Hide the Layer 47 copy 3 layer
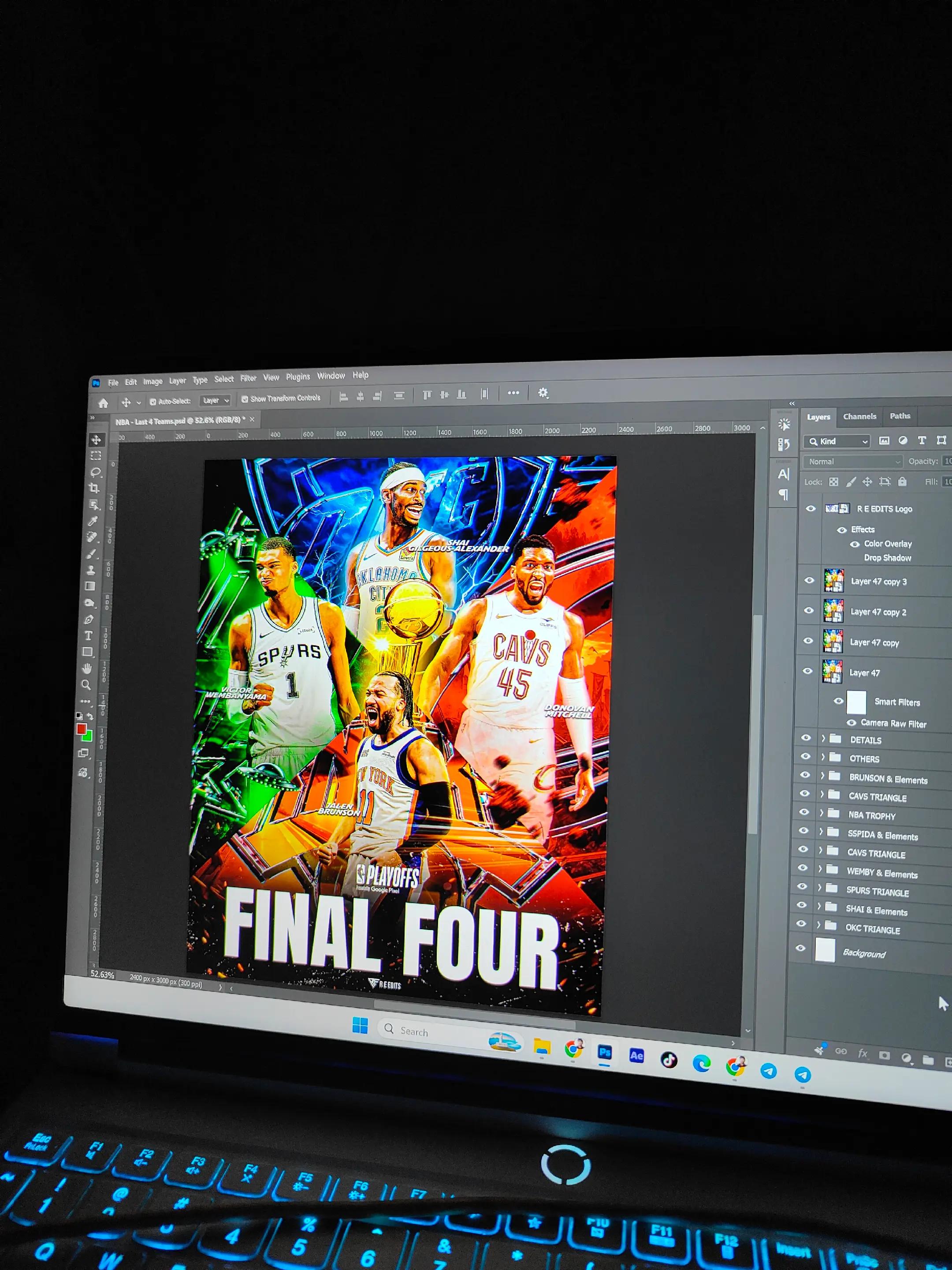This screenshot has width=952, height=1270. (x=810, y=580)
